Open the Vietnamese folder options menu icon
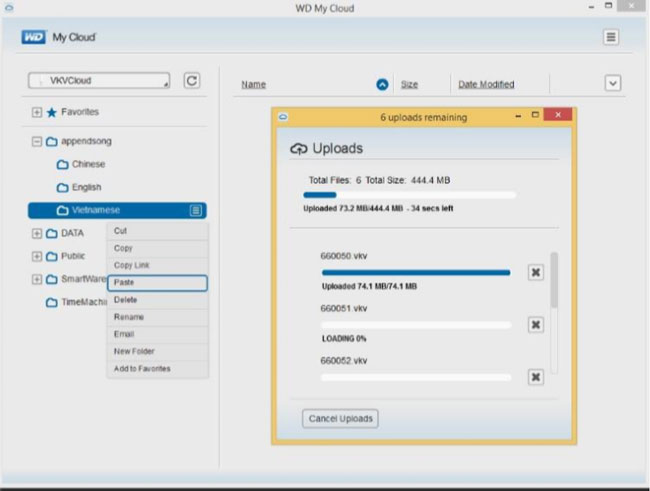The width and height of the screenshot is (650, 491). click(196, 210)
